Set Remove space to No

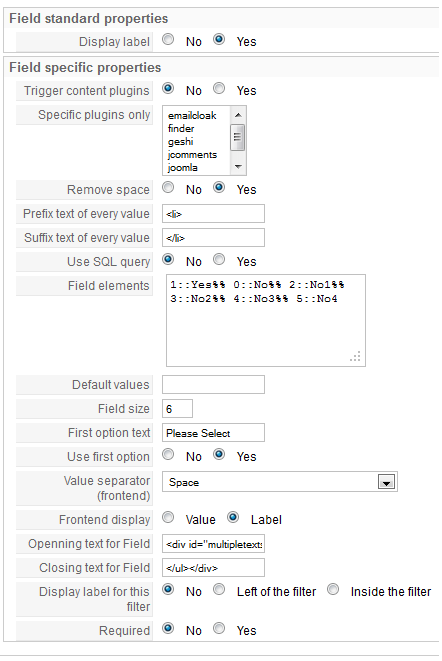[168, 188]
